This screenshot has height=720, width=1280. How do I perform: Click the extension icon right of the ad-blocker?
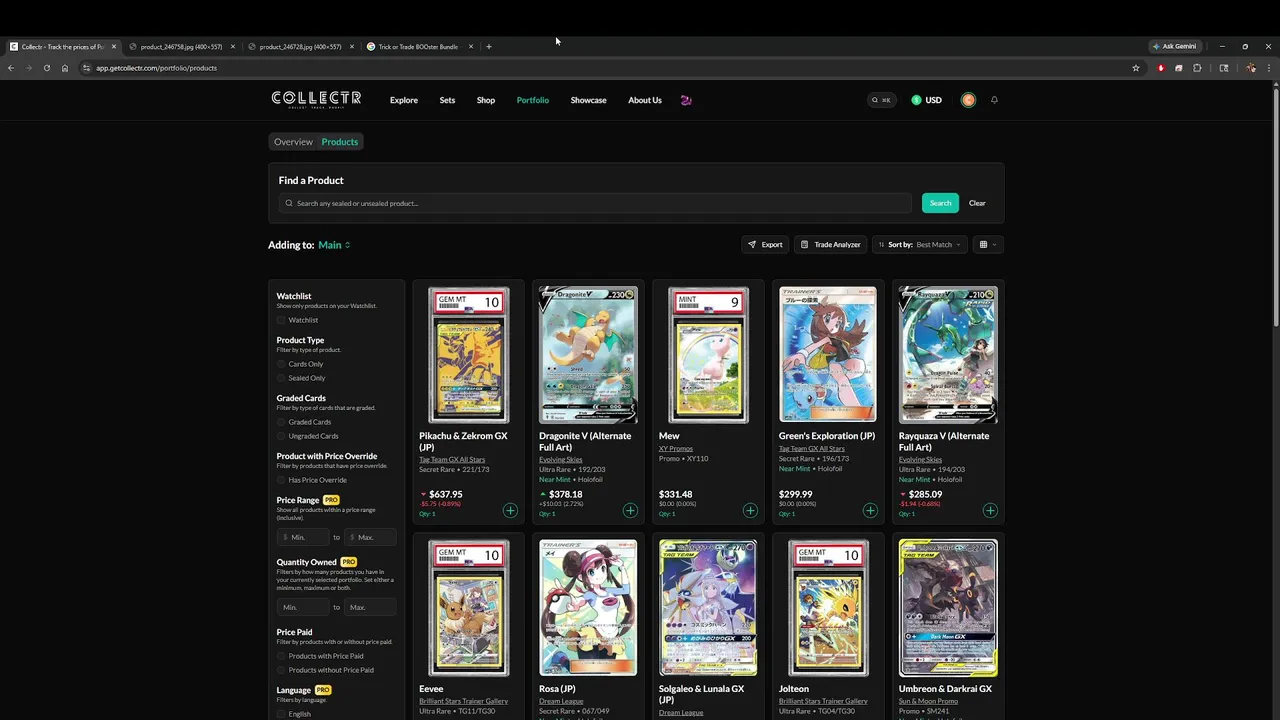point(1179,68)
